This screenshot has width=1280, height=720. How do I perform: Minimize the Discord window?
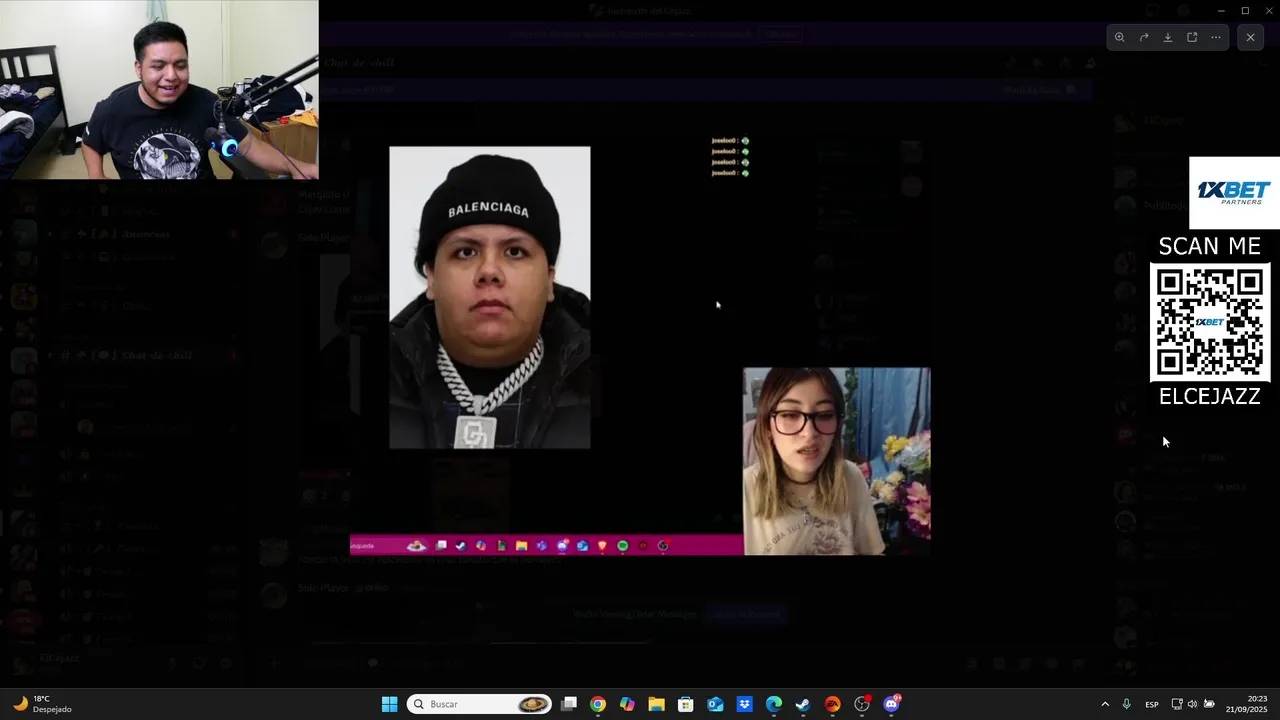coord(1220,10)
